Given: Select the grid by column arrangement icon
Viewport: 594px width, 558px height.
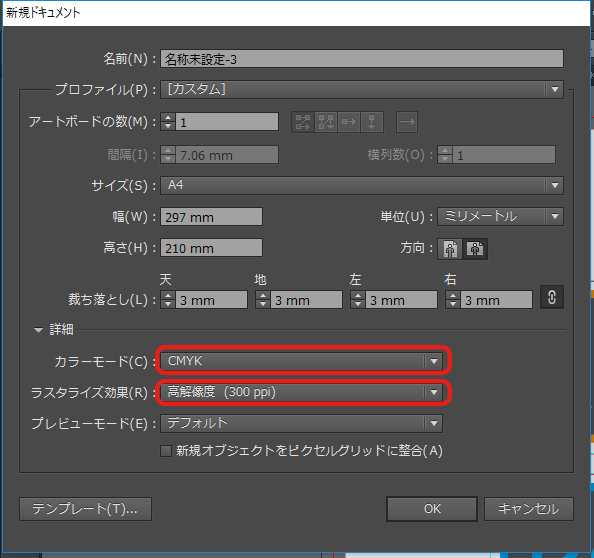Looking at the screenshot, I should click(326, 122).
